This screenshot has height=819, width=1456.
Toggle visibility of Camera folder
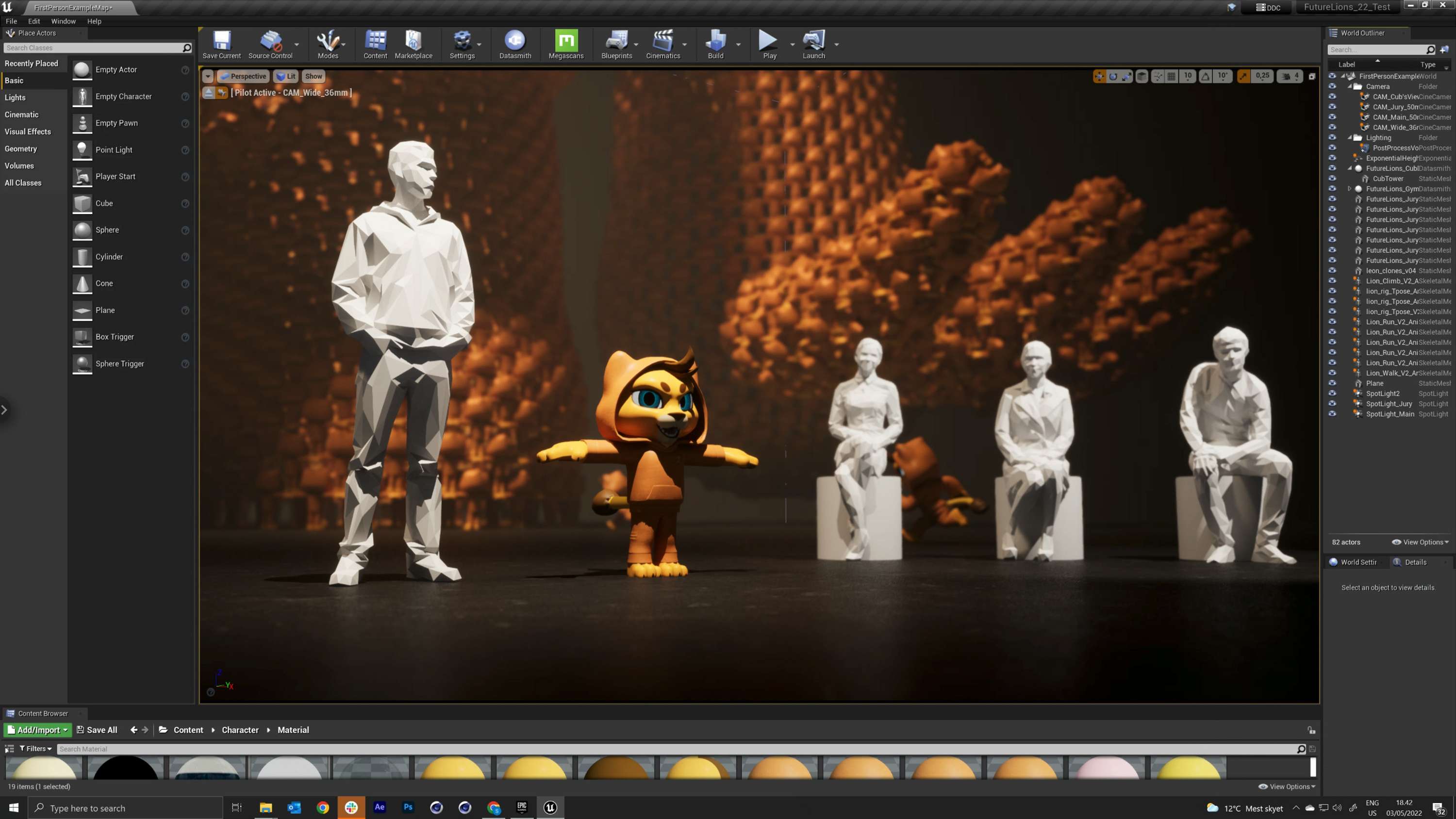tap(1332, 86)
